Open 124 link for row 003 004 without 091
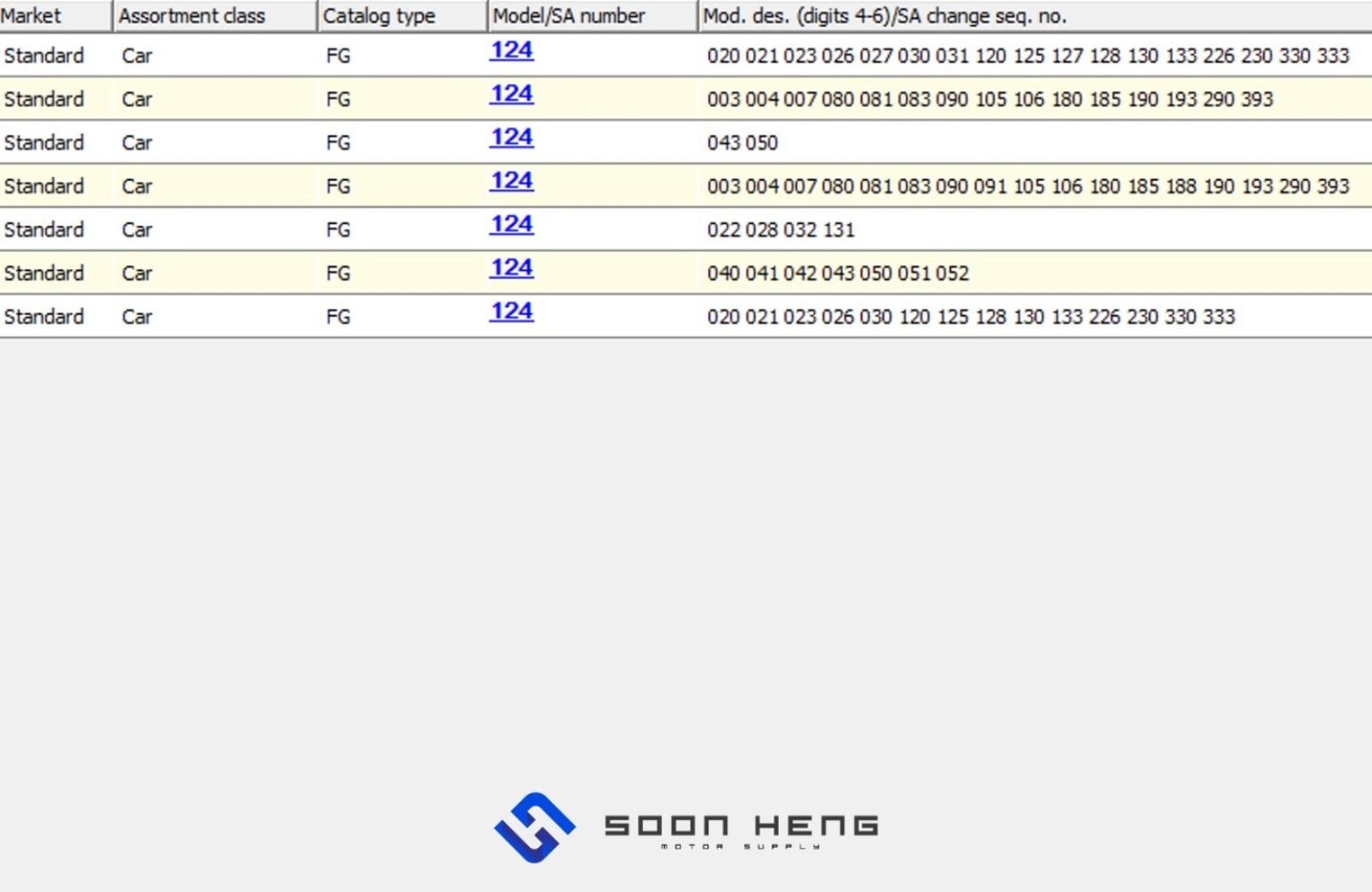The width and height of the screenshot is (1372, 892). (511, 95)
